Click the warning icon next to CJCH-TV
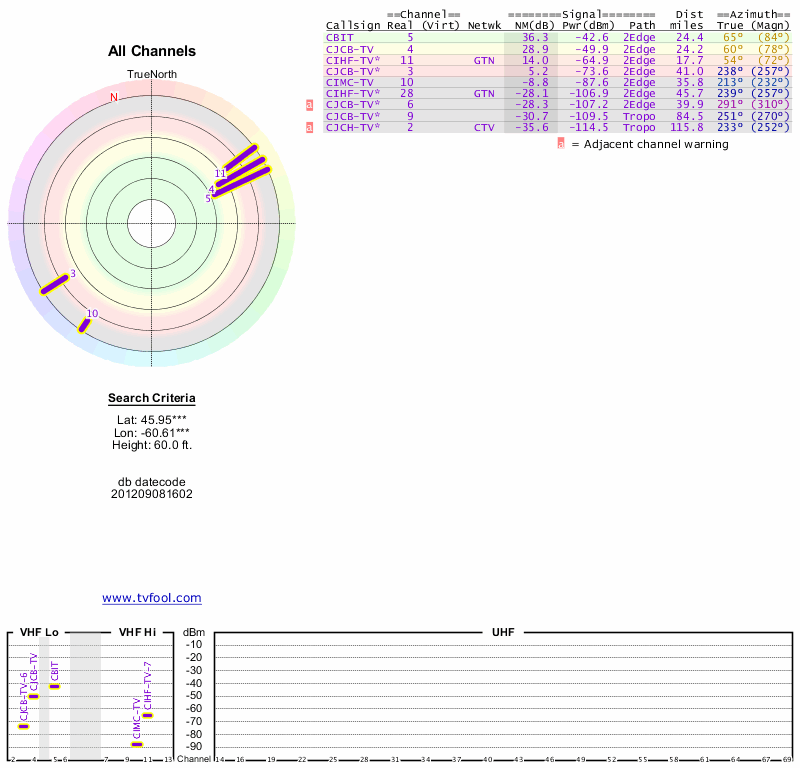 [x=310, y=128]
